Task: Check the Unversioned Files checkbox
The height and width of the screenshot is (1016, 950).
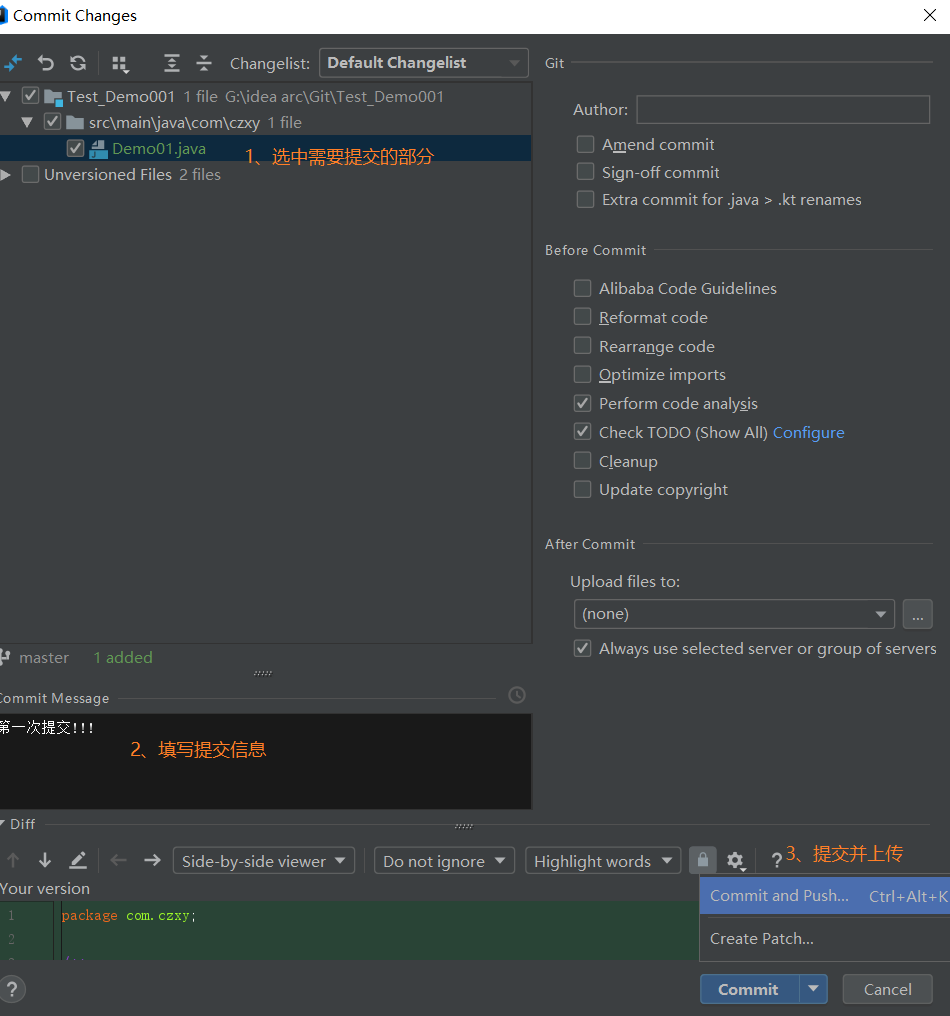Action: tap(30, 174)
